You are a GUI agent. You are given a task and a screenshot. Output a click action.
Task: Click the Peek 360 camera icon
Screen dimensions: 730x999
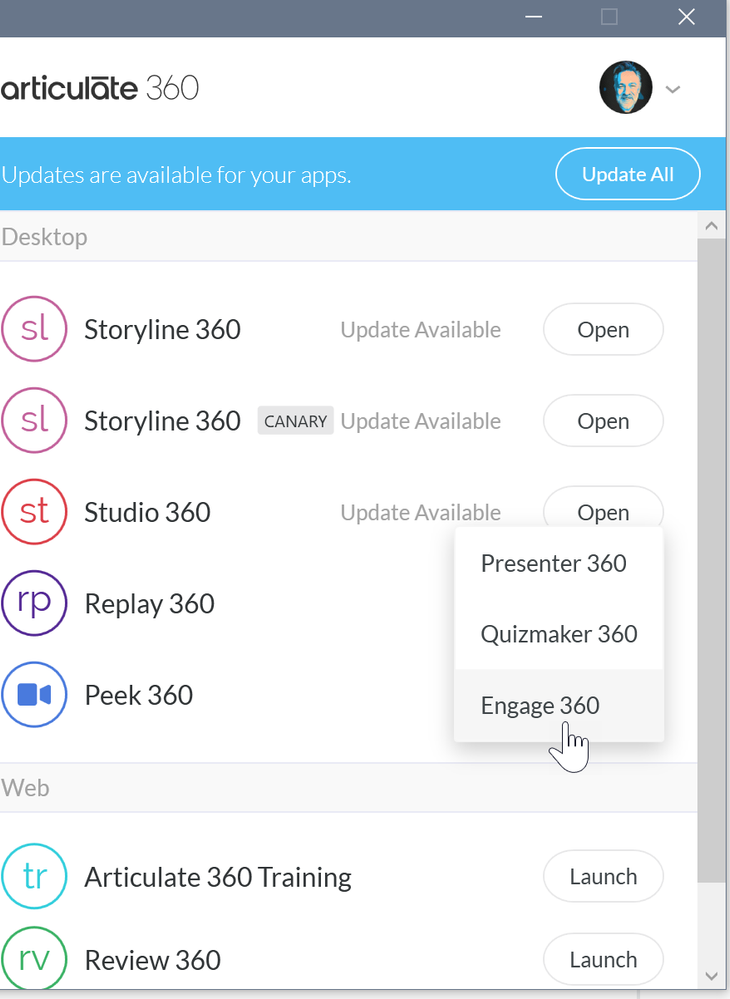[x=34, y=694]
